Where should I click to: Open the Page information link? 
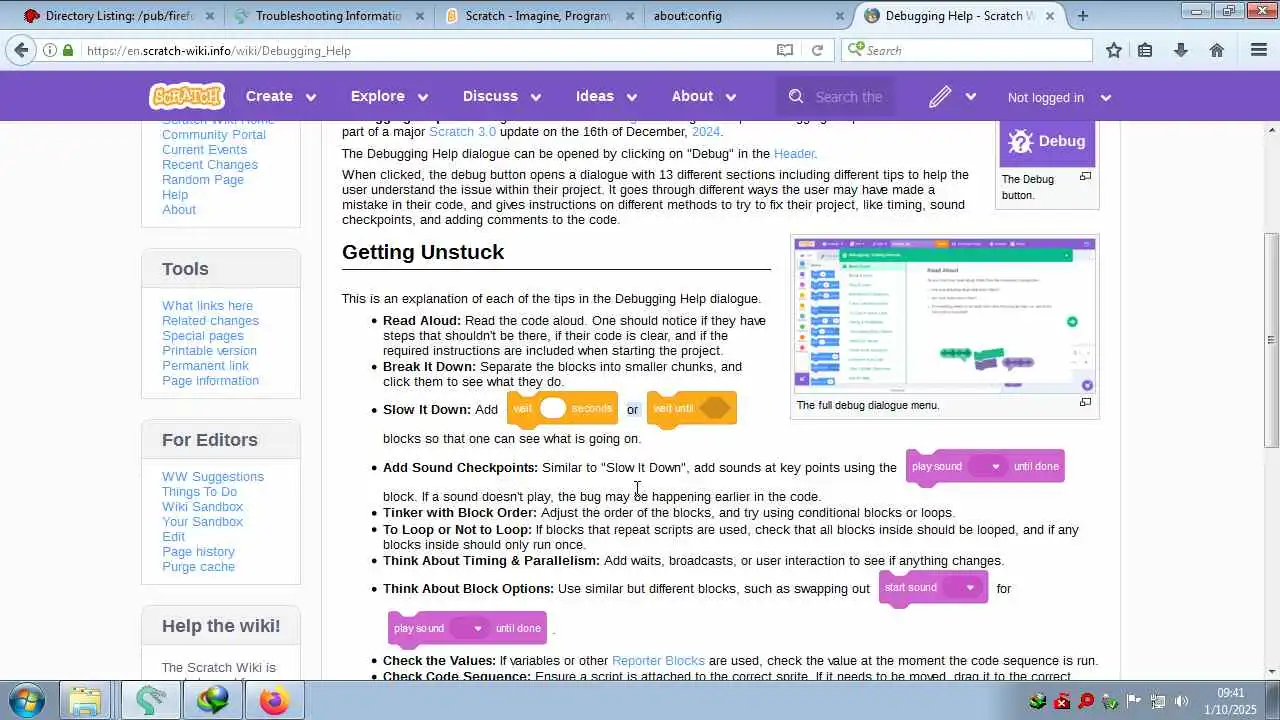[210, 381]
